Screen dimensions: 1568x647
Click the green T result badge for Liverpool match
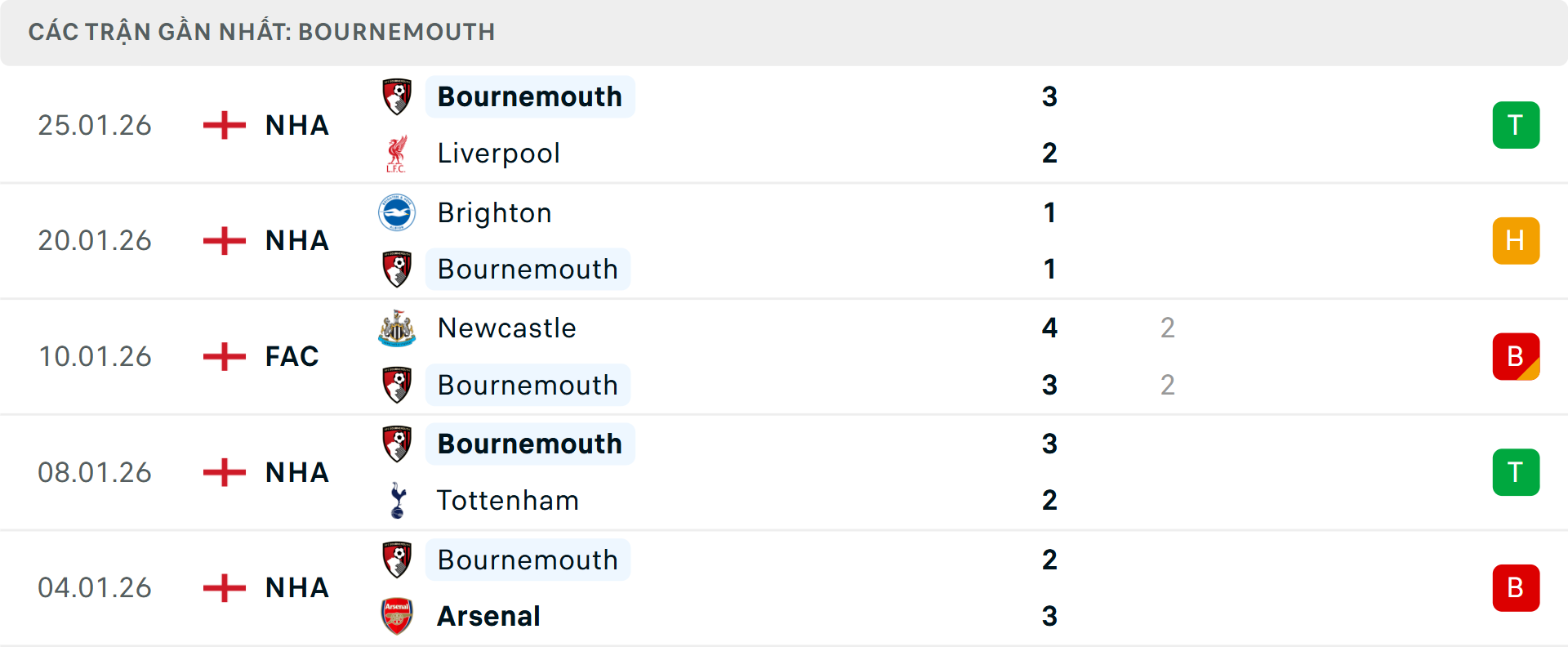[x=1516, y=124]
